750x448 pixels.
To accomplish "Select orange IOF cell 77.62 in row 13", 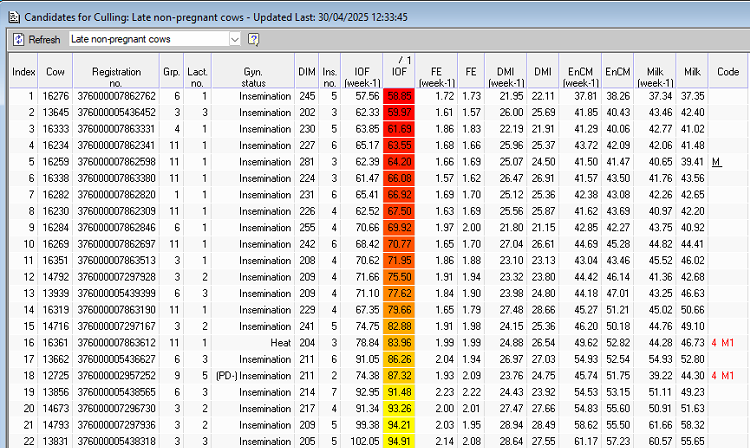I will (x=400, y=292).
